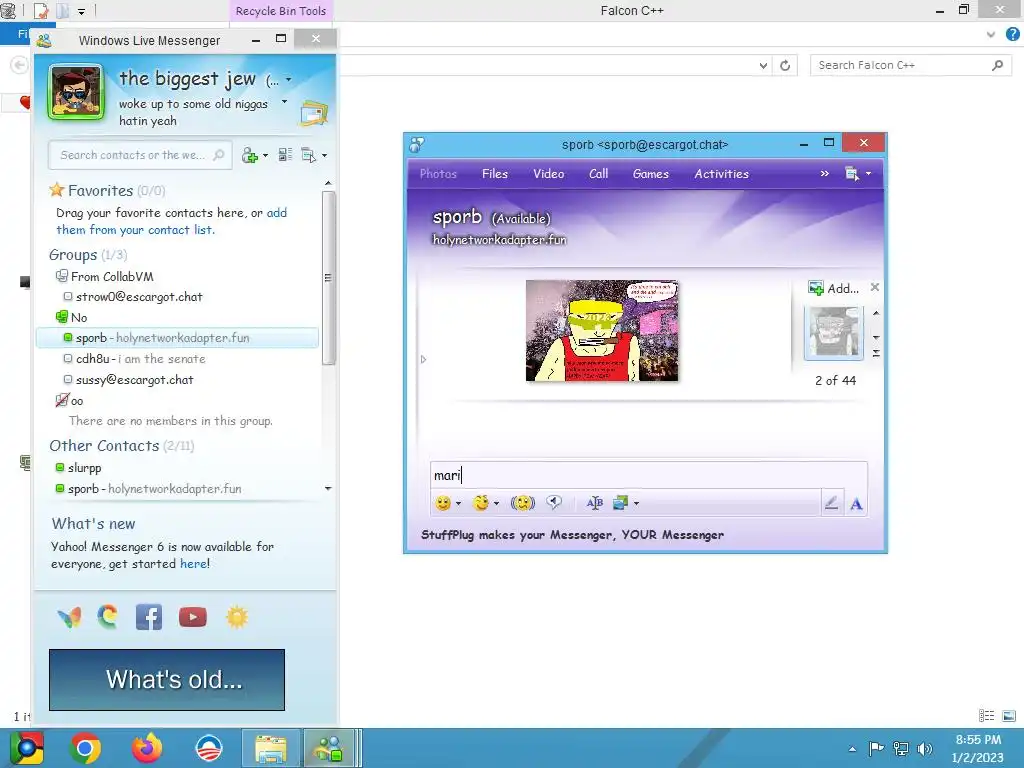Click the What's old... banner
Screen dimensions: 1024x768
click(x=167, y=679)
